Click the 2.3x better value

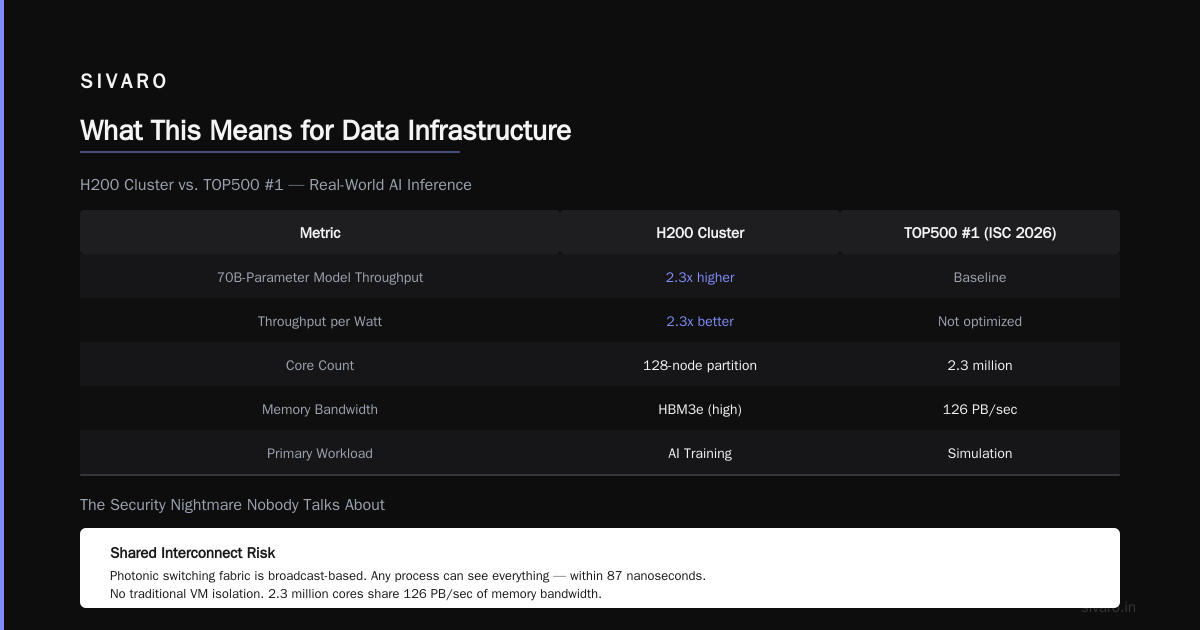700,321
